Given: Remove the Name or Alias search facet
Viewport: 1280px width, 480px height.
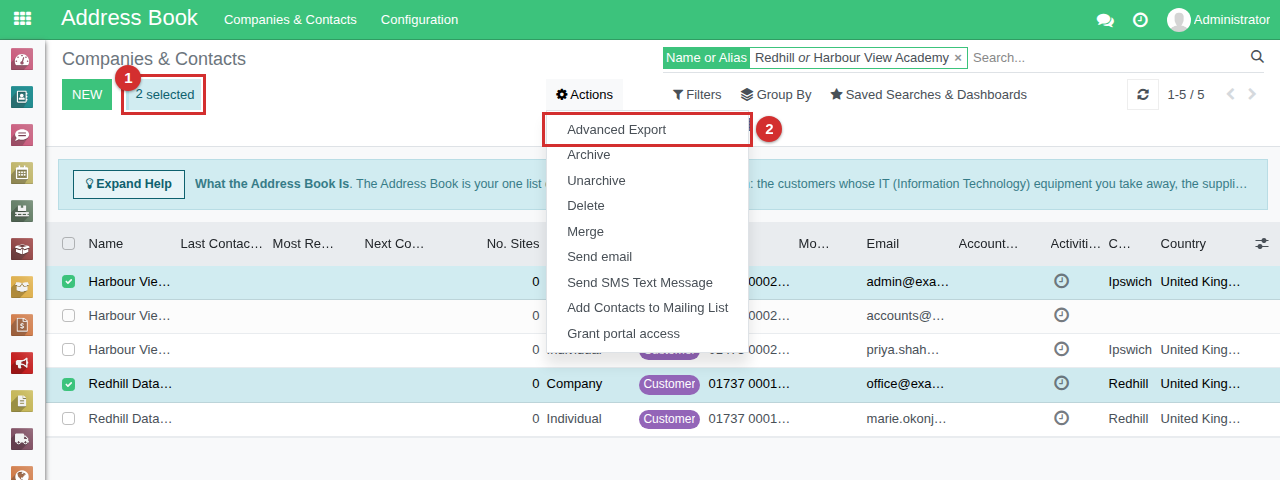Looking at the screenshot, I should tap(958, 58).
